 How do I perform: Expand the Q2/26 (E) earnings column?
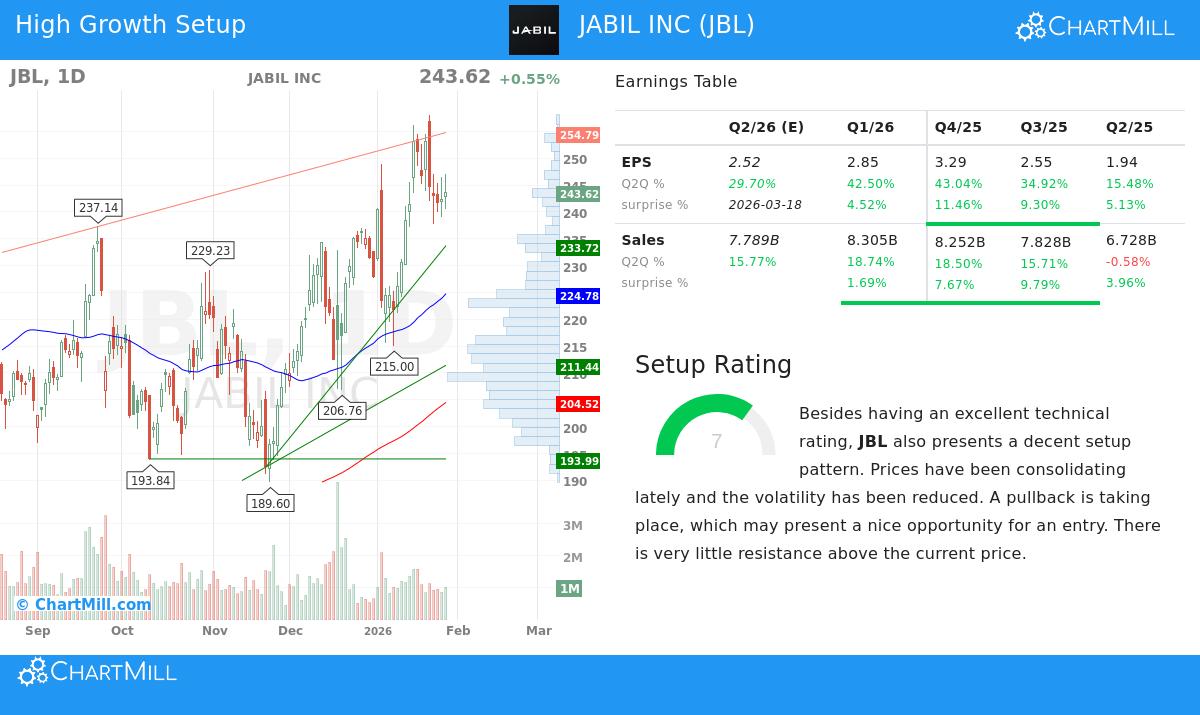coord(766,127)
